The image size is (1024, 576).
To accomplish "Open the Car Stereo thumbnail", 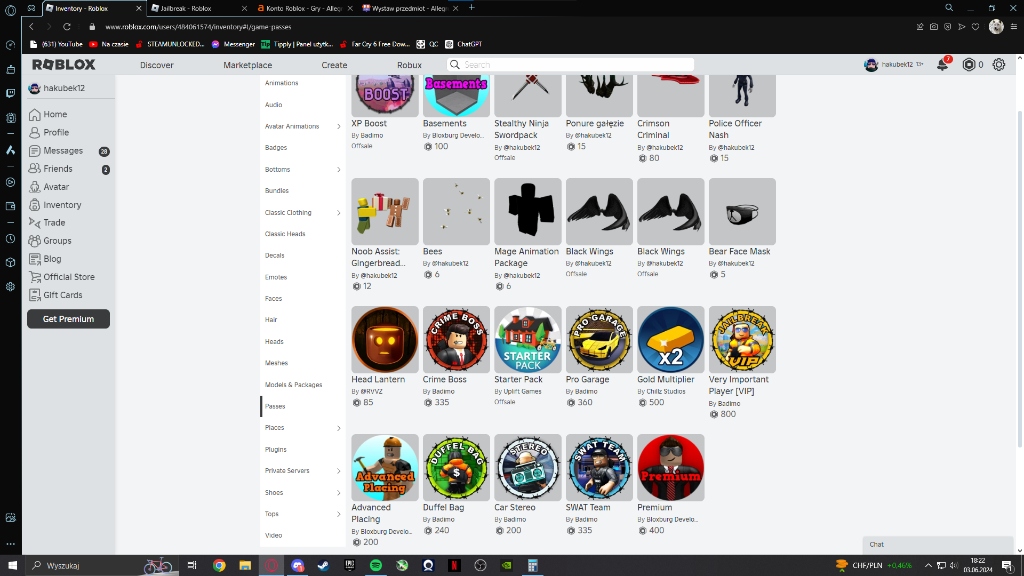I will click(x=528, y=468).
